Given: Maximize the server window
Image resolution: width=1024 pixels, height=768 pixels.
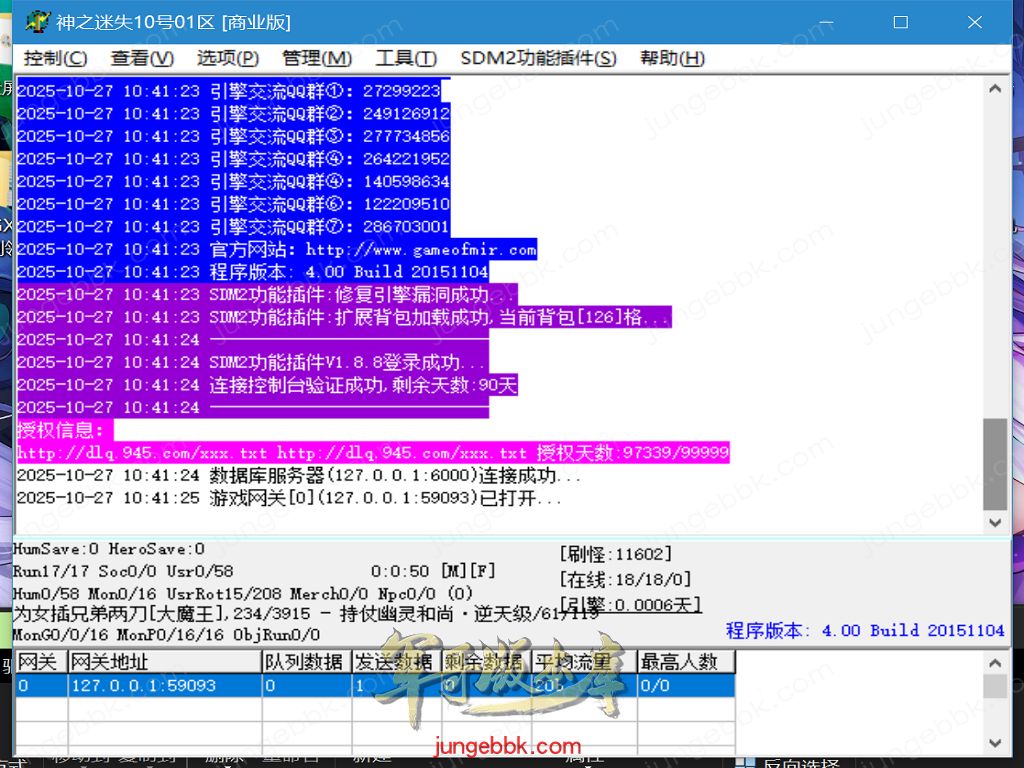Looking at the screenshot, I should tap(900, 21).
